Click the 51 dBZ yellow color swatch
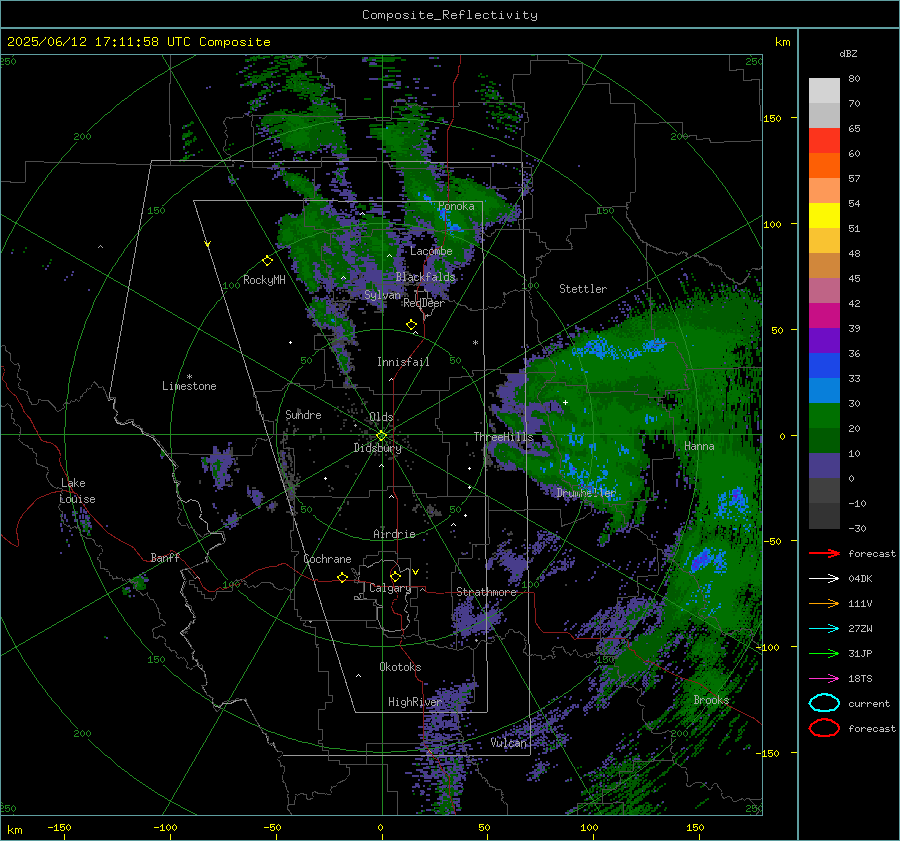This screenshot has height=841, width=900. [x=824, y=215]
